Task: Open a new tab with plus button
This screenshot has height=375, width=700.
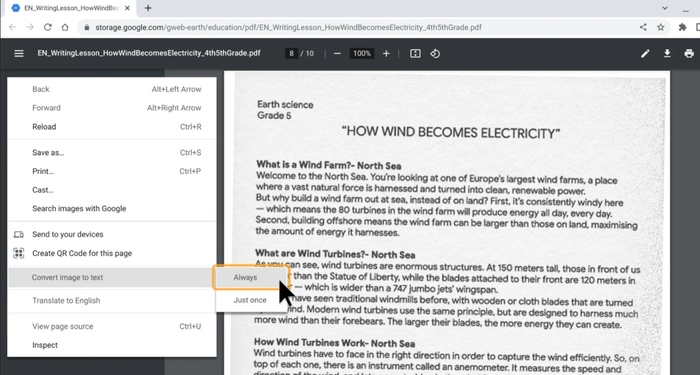Action: point(148,8)
